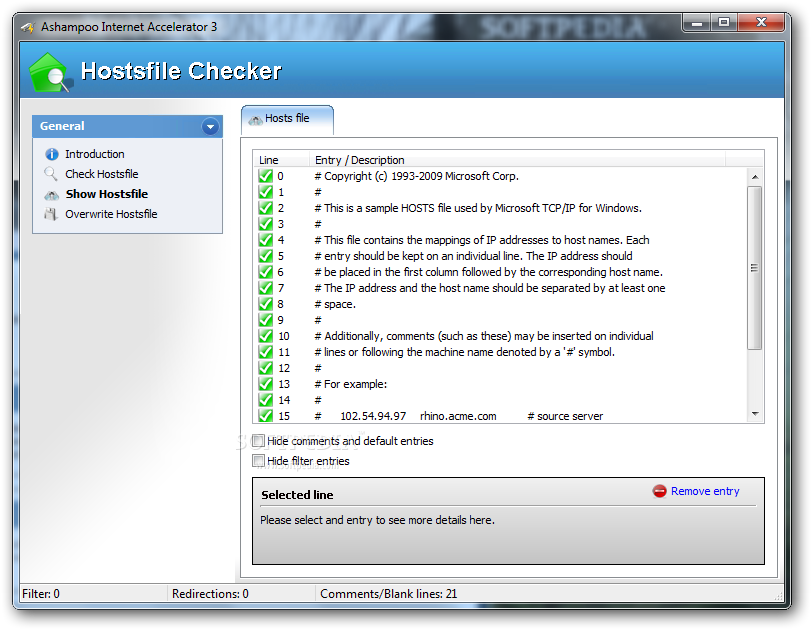Click green checkmark icon on line 10

coord(266,336)
